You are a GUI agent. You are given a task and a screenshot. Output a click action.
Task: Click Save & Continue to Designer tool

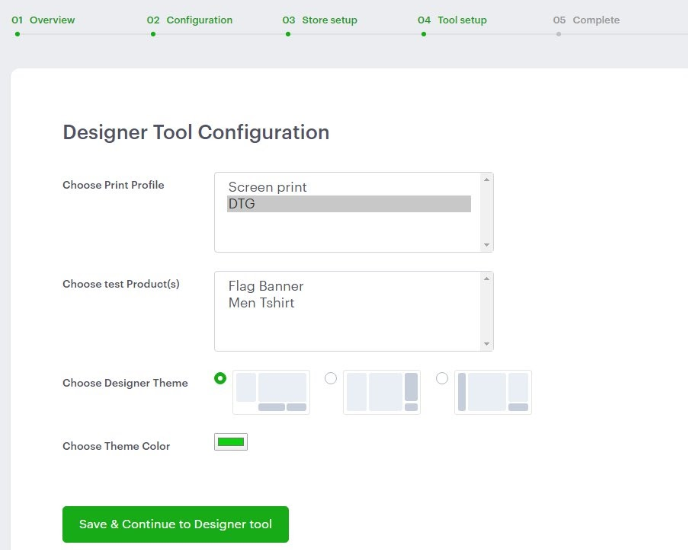point(175,524)
